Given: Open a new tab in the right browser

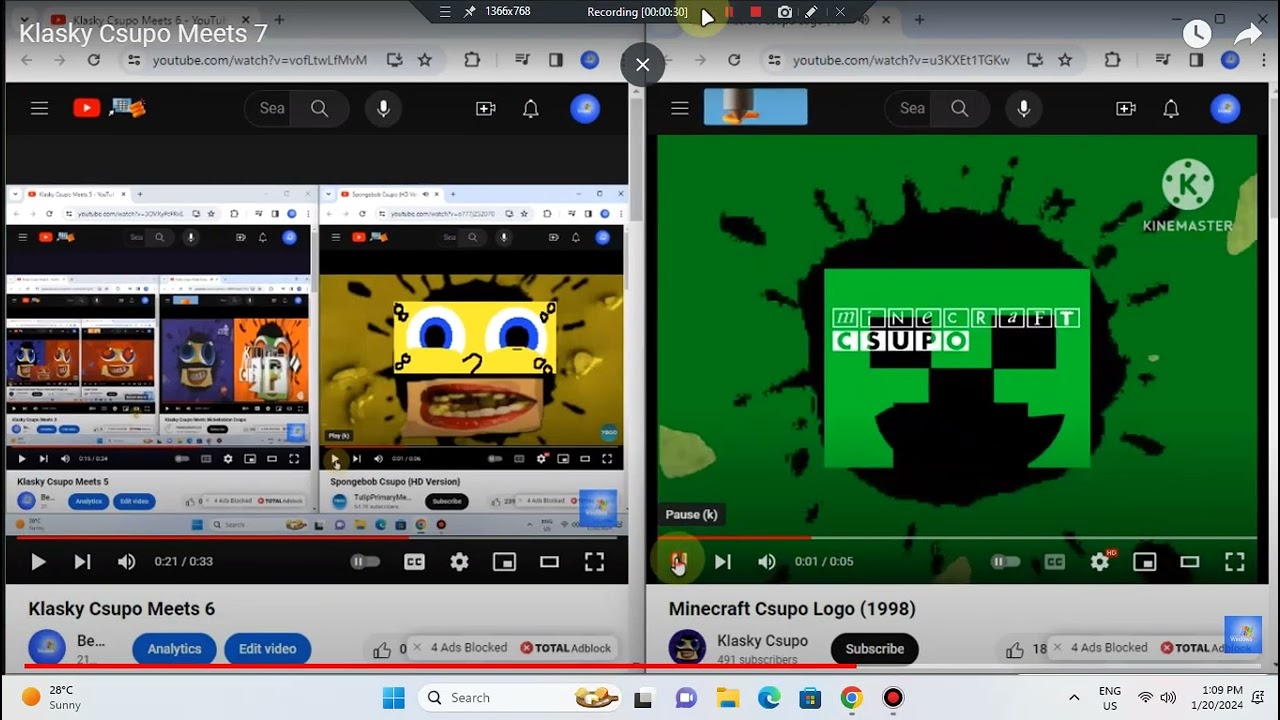Looking at the screenshot, I should [x=919, y=19].
